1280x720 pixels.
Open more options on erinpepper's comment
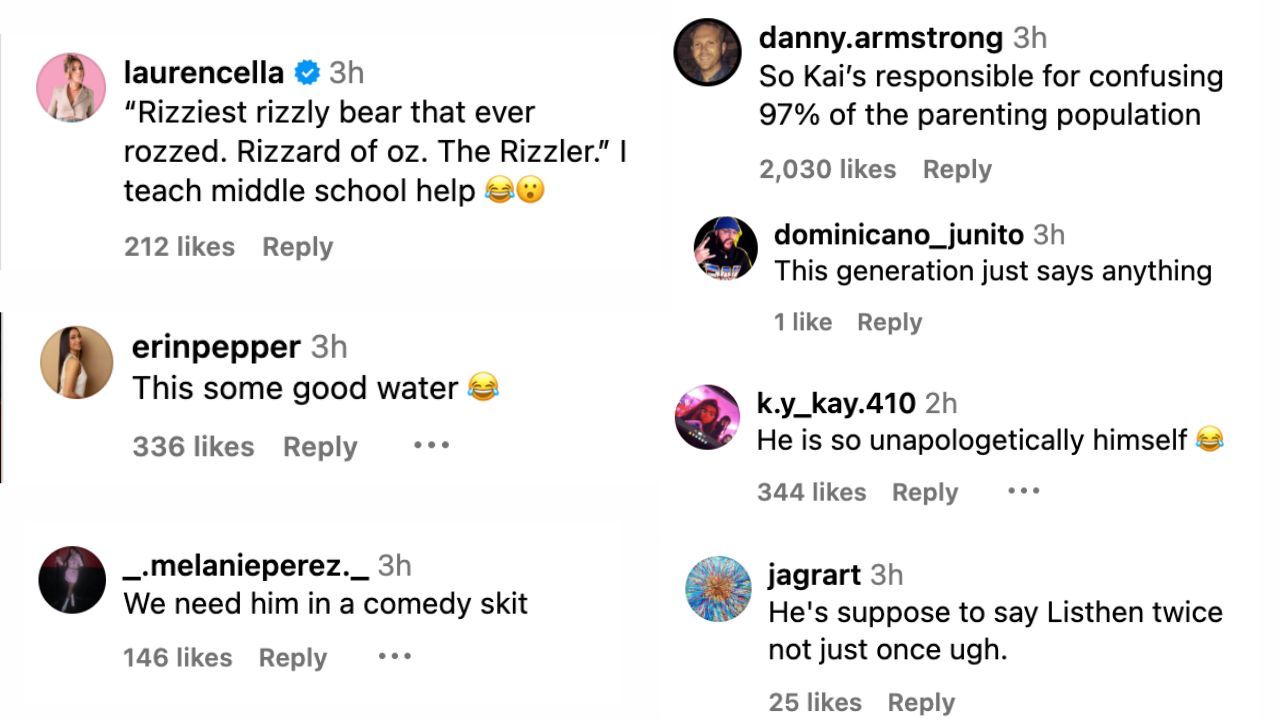[431, 445]
